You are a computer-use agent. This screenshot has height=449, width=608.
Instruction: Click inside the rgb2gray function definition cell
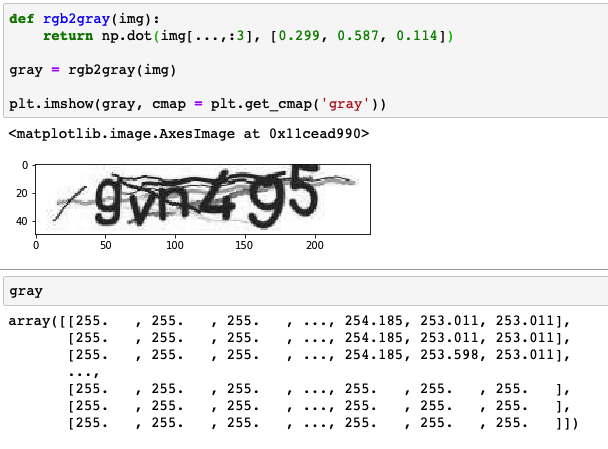tap(300, 60)
